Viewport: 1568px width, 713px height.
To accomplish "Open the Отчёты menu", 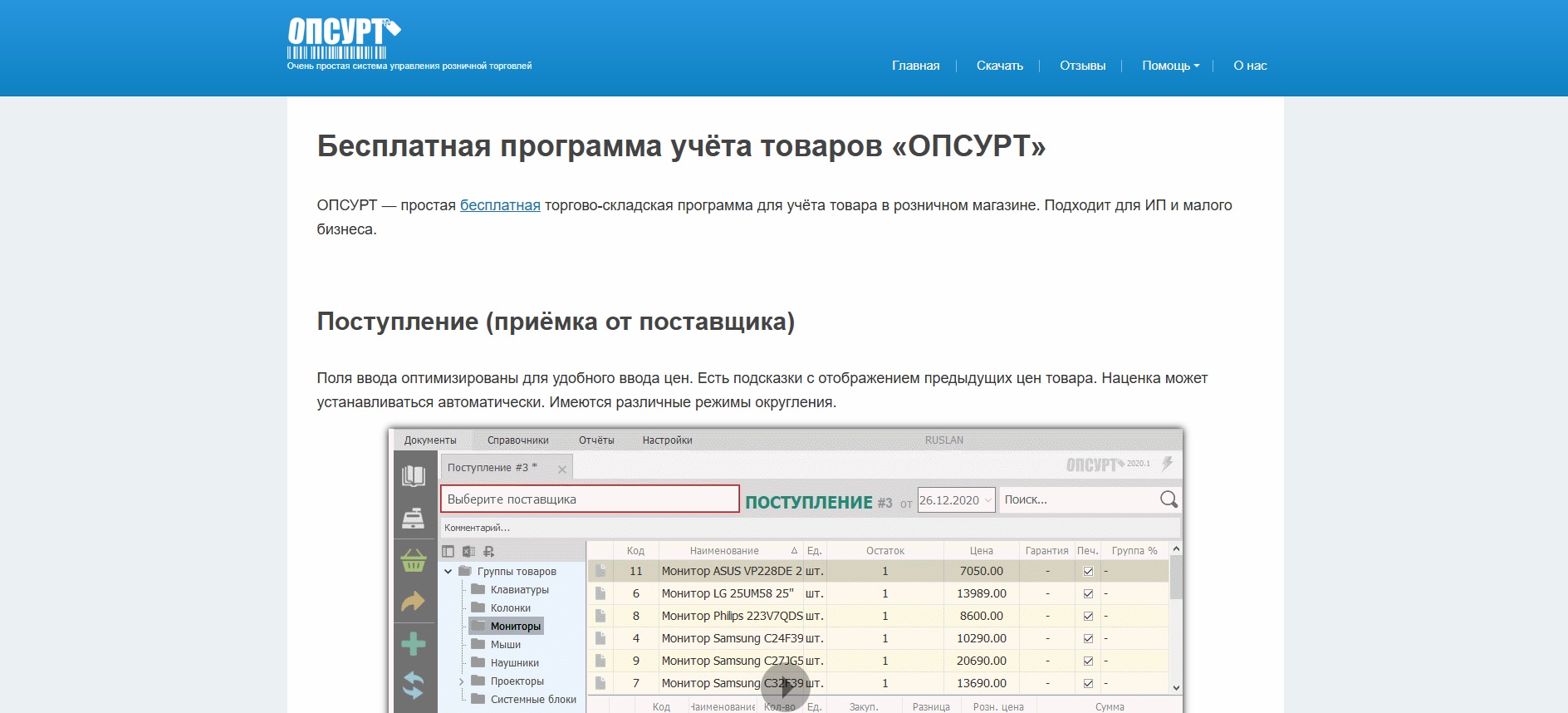I will coord(596,440).
